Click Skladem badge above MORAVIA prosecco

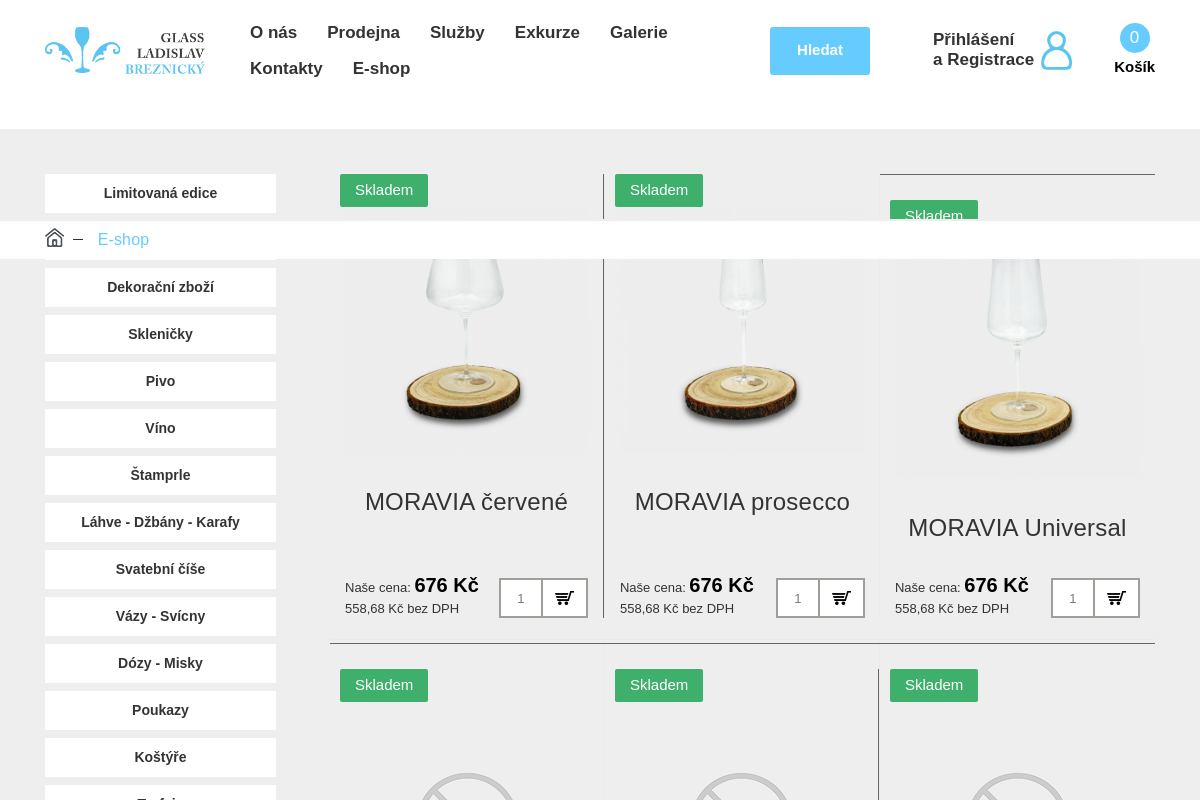click(659, 190)
